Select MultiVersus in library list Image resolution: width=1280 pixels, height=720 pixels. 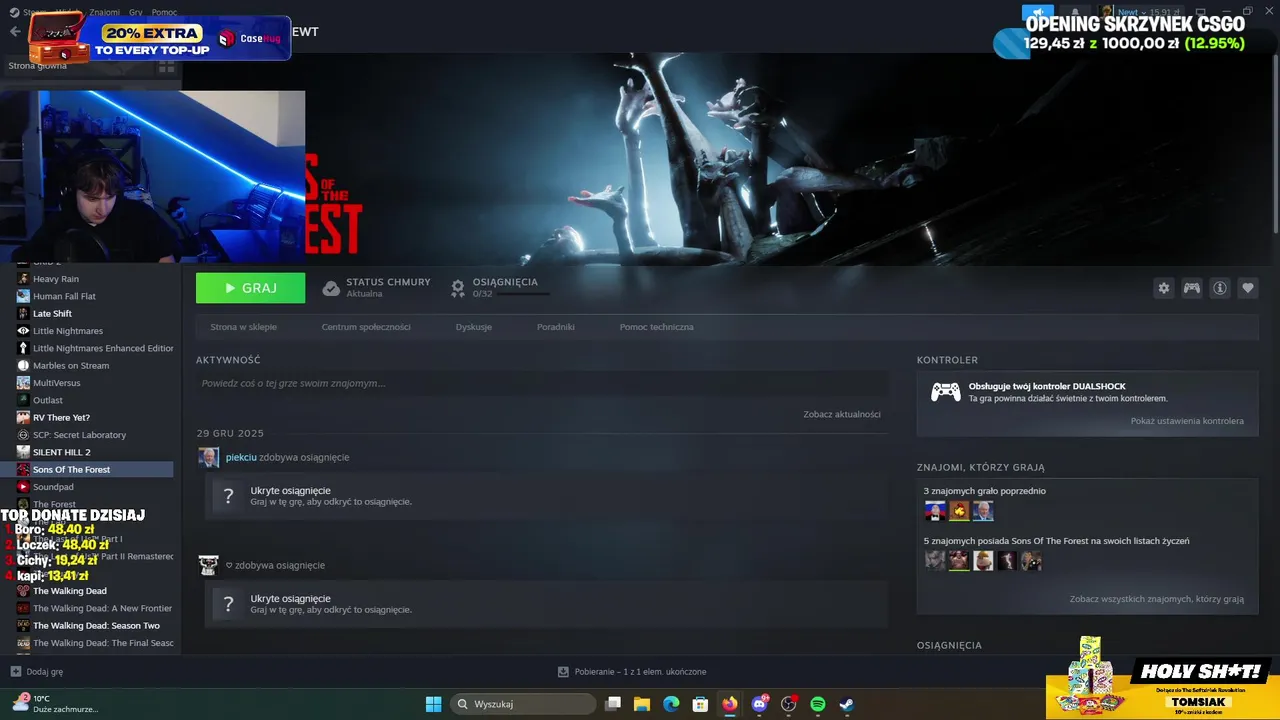57,383
